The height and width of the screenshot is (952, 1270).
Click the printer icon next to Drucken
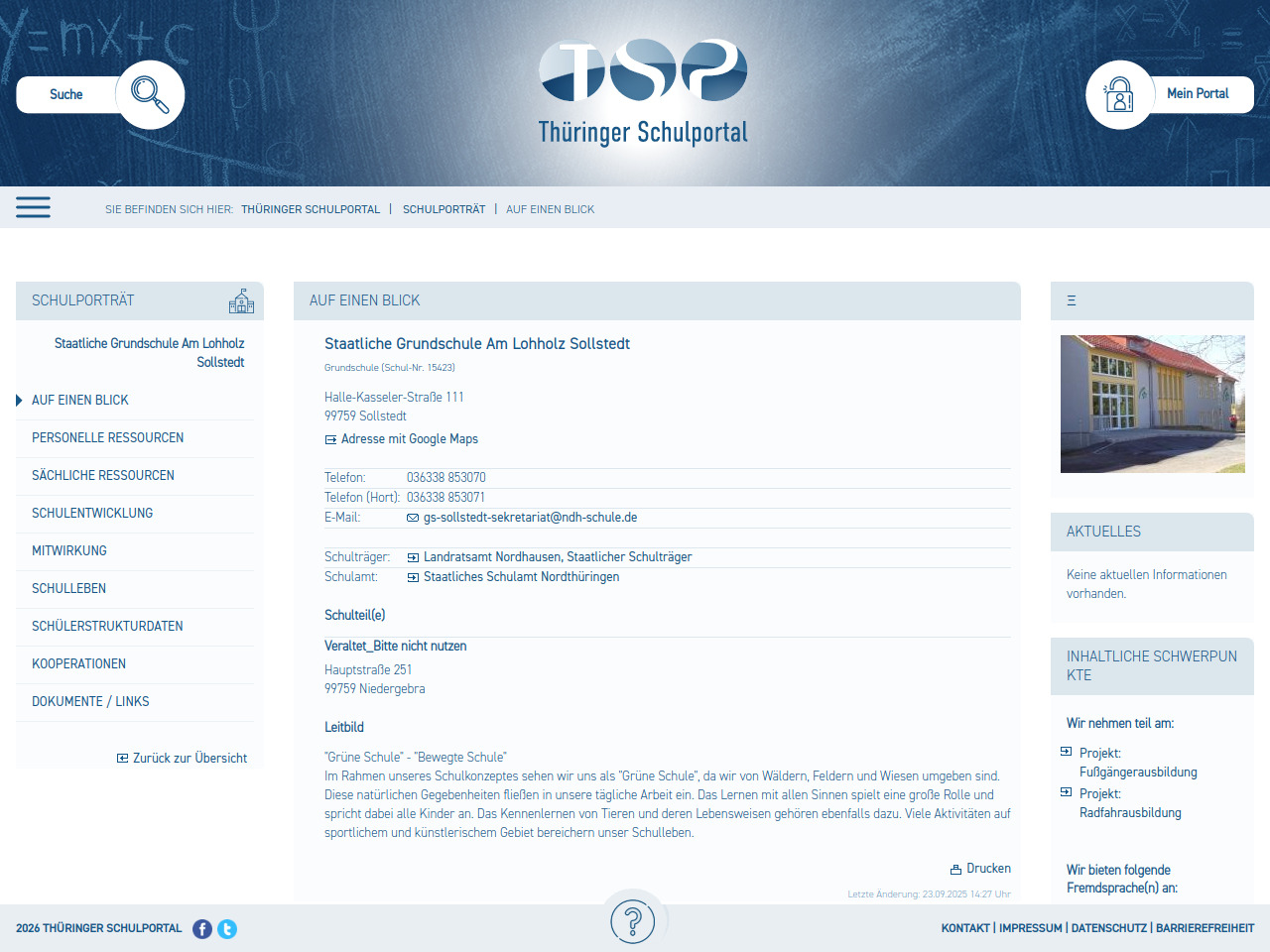tap(955, 870)
